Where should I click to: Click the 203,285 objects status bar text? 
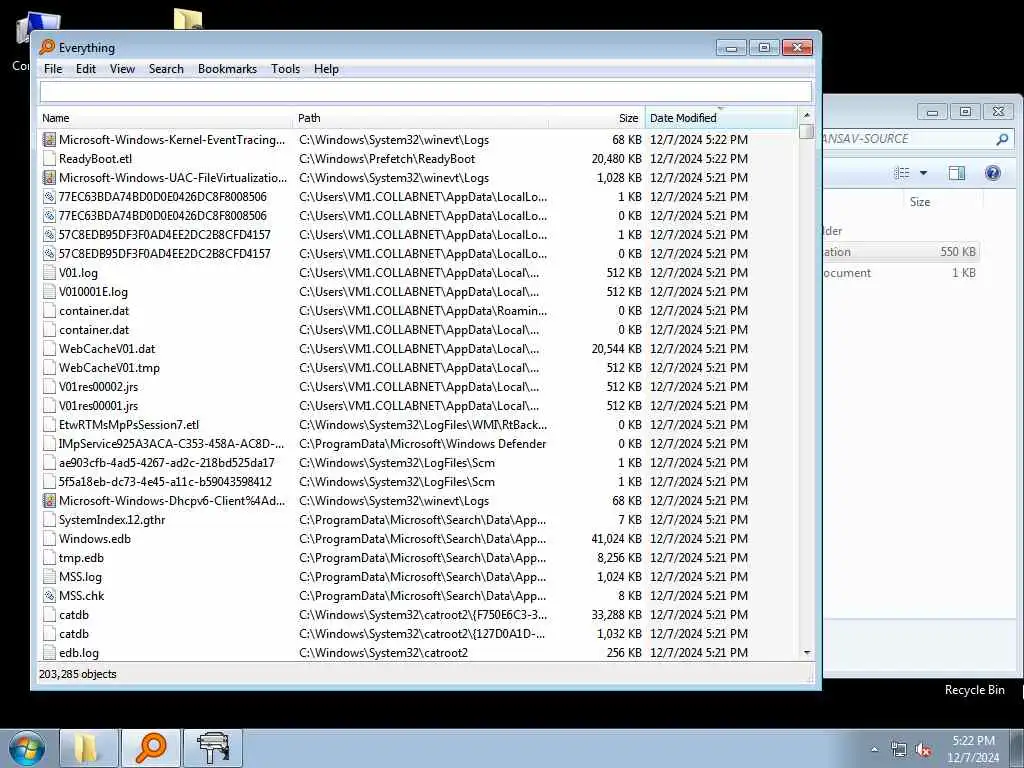78,674
